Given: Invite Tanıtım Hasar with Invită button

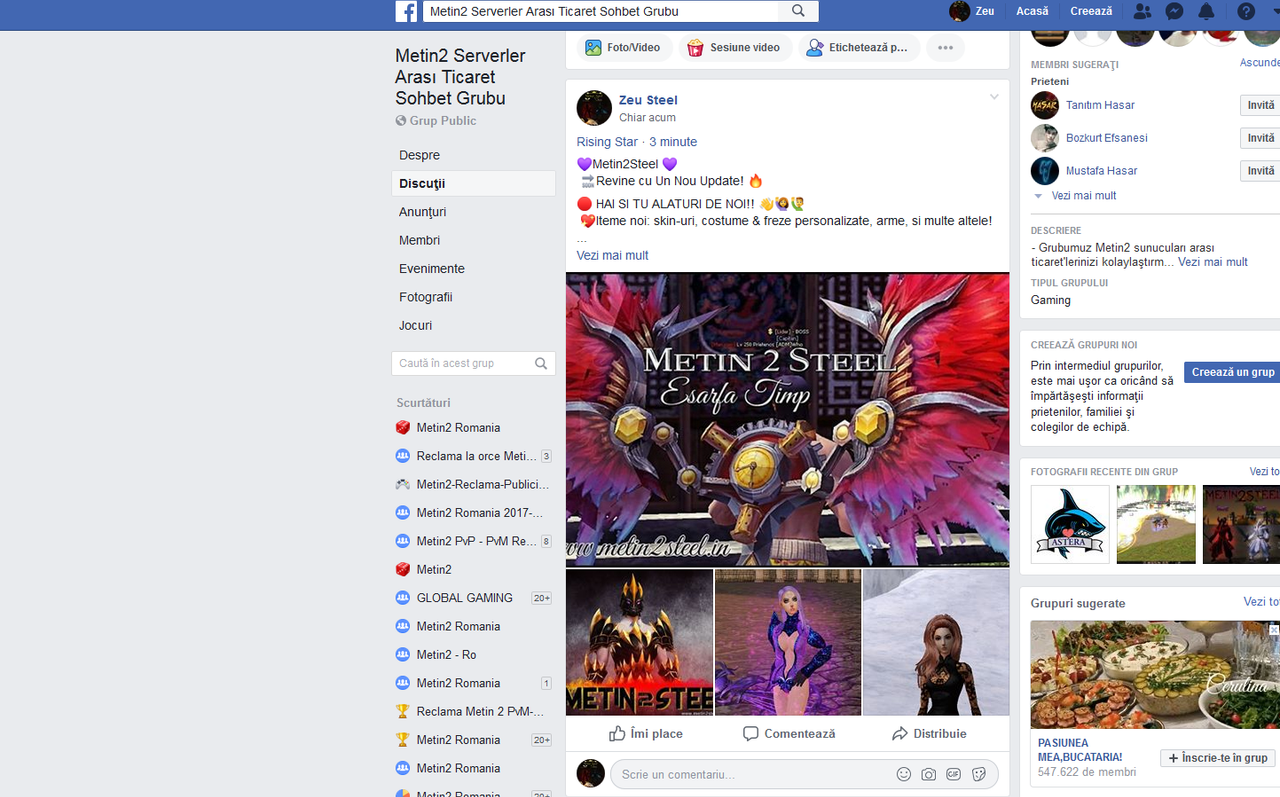Looking at the screenshot, I should 1260,105.
